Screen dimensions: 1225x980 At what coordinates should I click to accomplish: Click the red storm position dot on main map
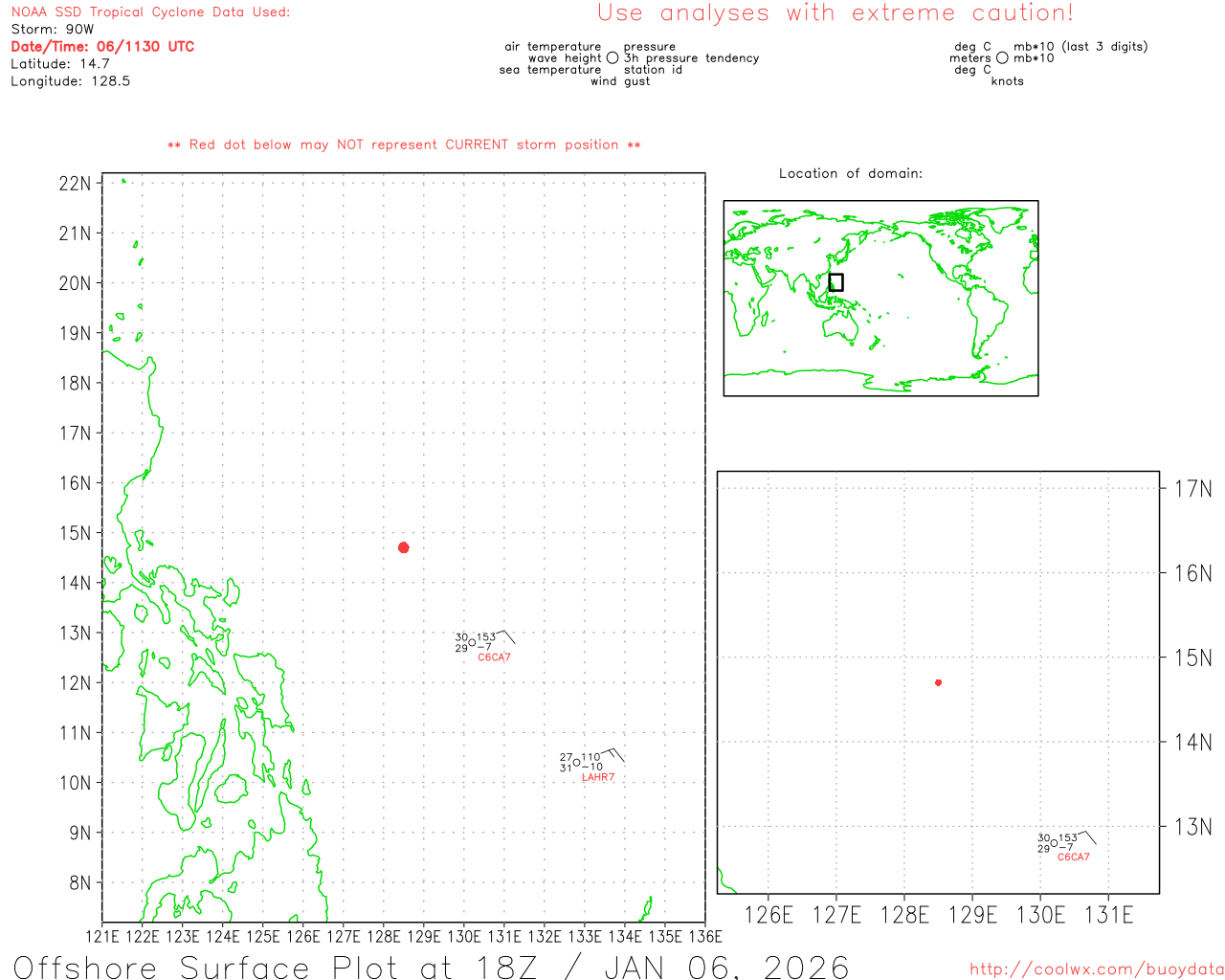point(403,547)
